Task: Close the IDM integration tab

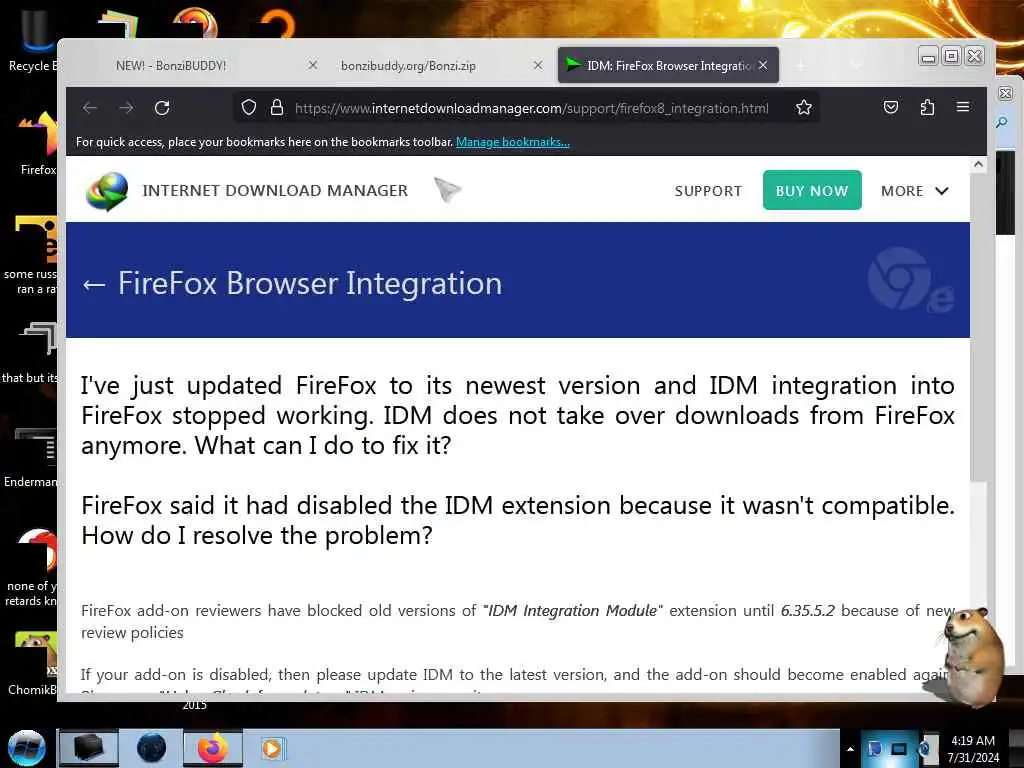Action: (x=763, y=65)
